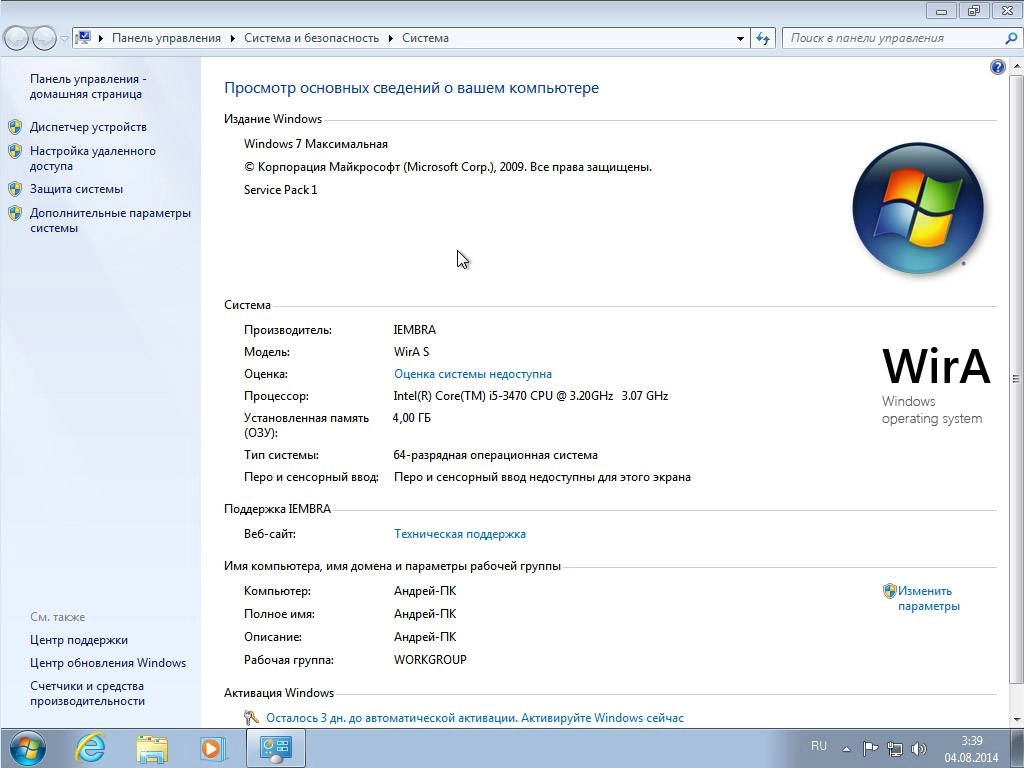Image resolution: width=1024 pixels, height=768 pixels.
Task: Select the manufacturer value IEMBRA
Action: pyautogui.click(x=415, y=330)
